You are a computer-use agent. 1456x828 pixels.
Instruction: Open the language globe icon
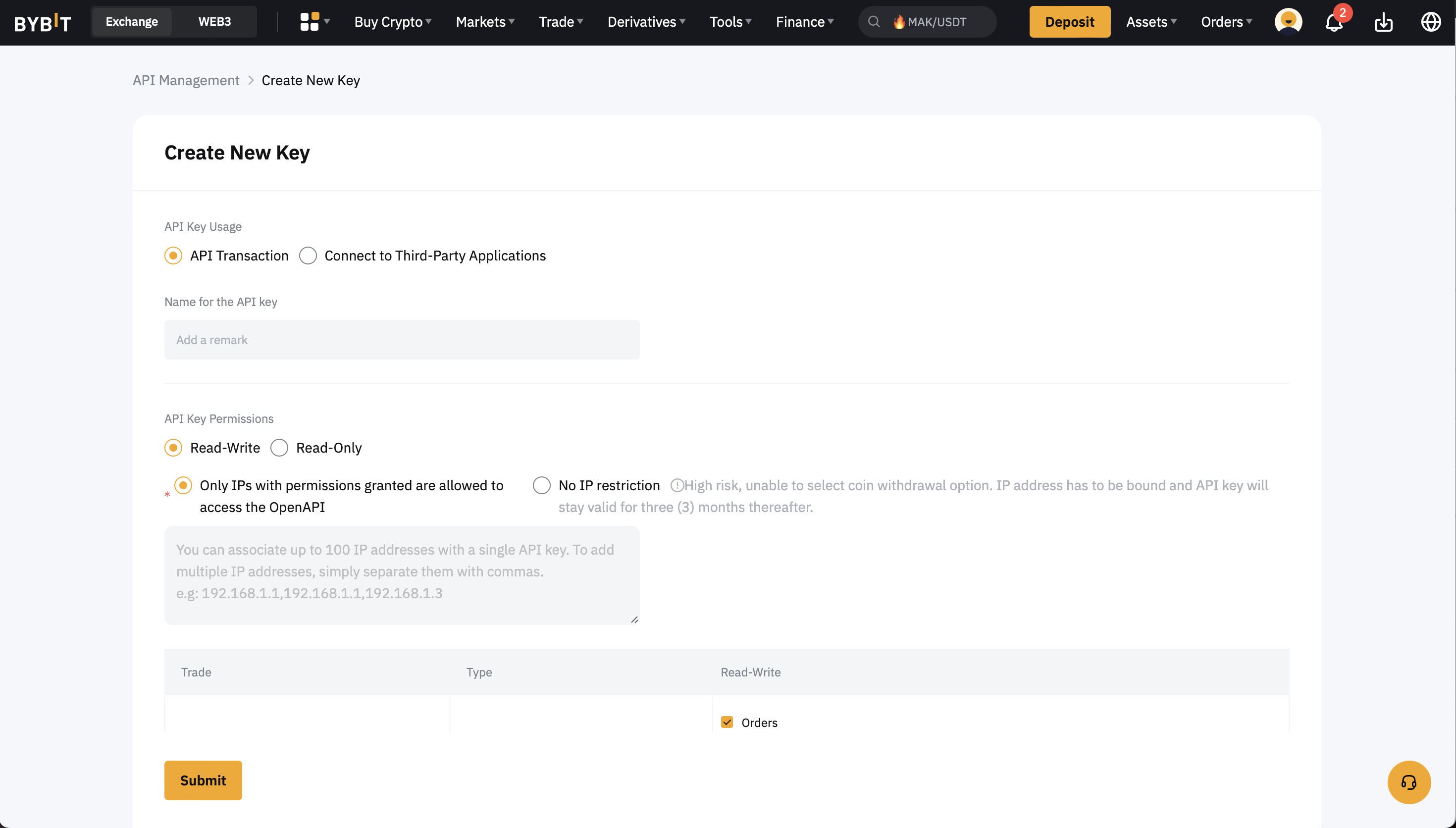point(1430,22)
